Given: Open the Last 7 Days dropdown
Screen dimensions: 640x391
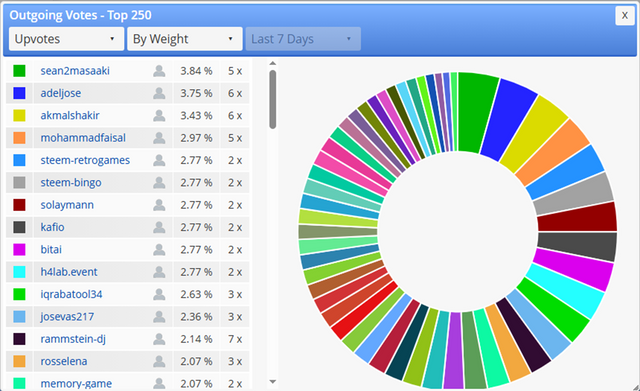Looking at the screenshot, I should coord(303,39).
